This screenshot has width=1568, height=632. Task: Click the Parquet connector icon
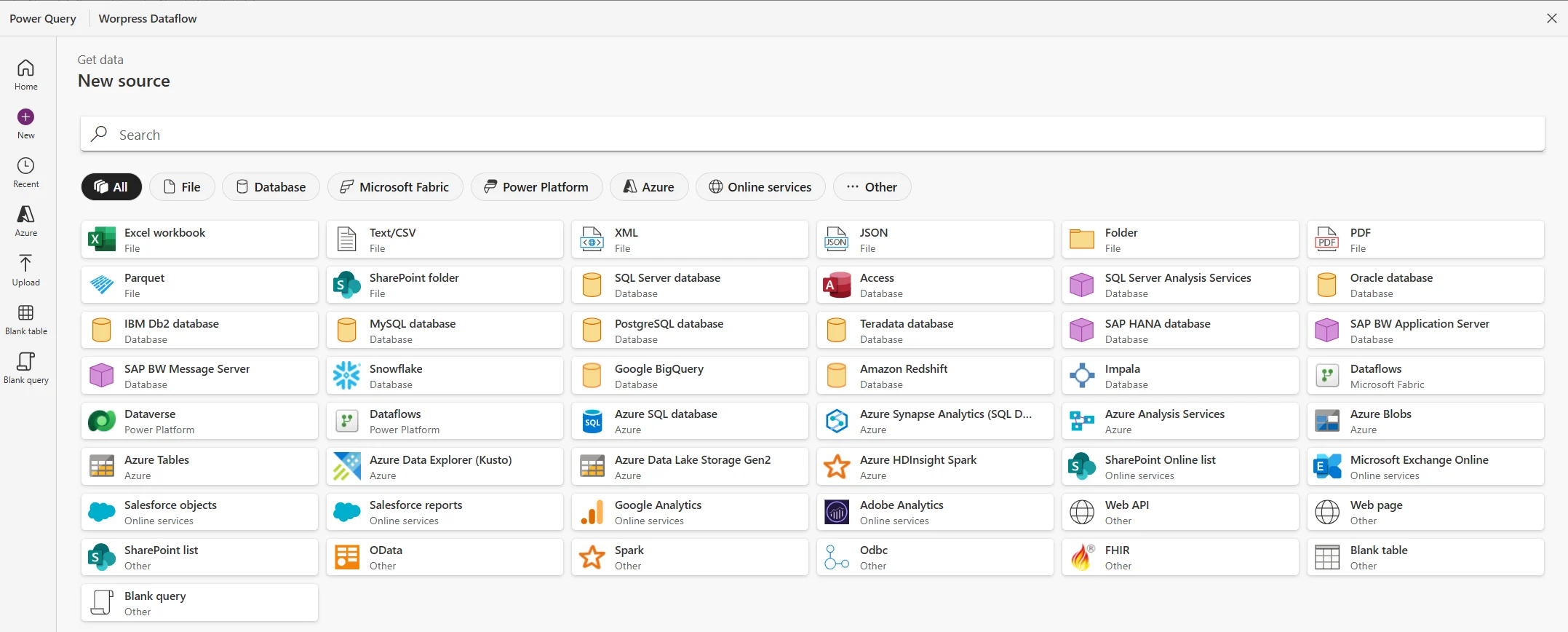[102, 285]
